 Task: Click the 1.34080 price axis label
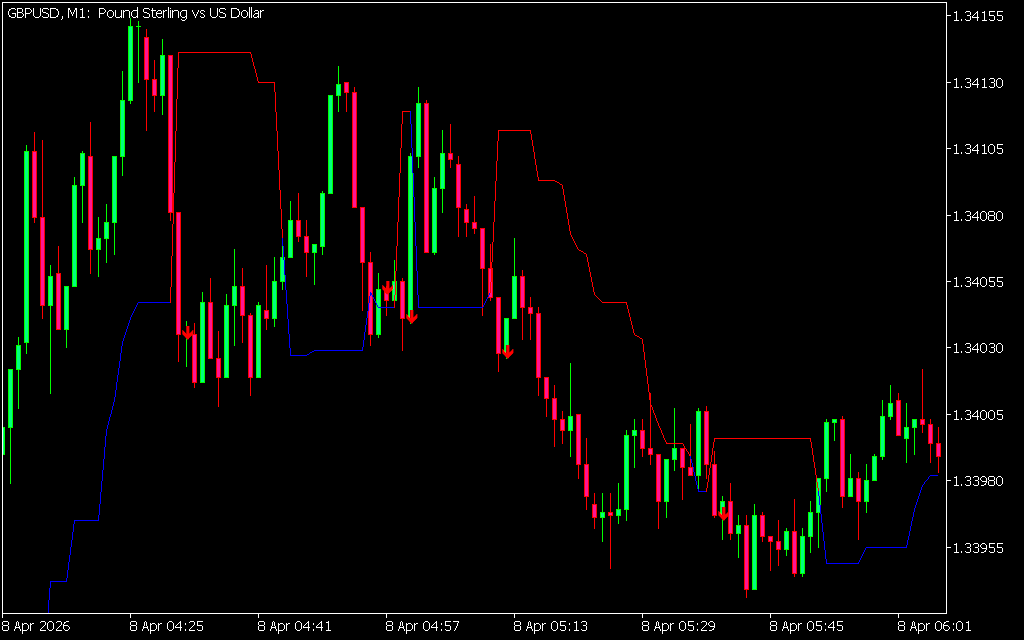pos(980,216)
